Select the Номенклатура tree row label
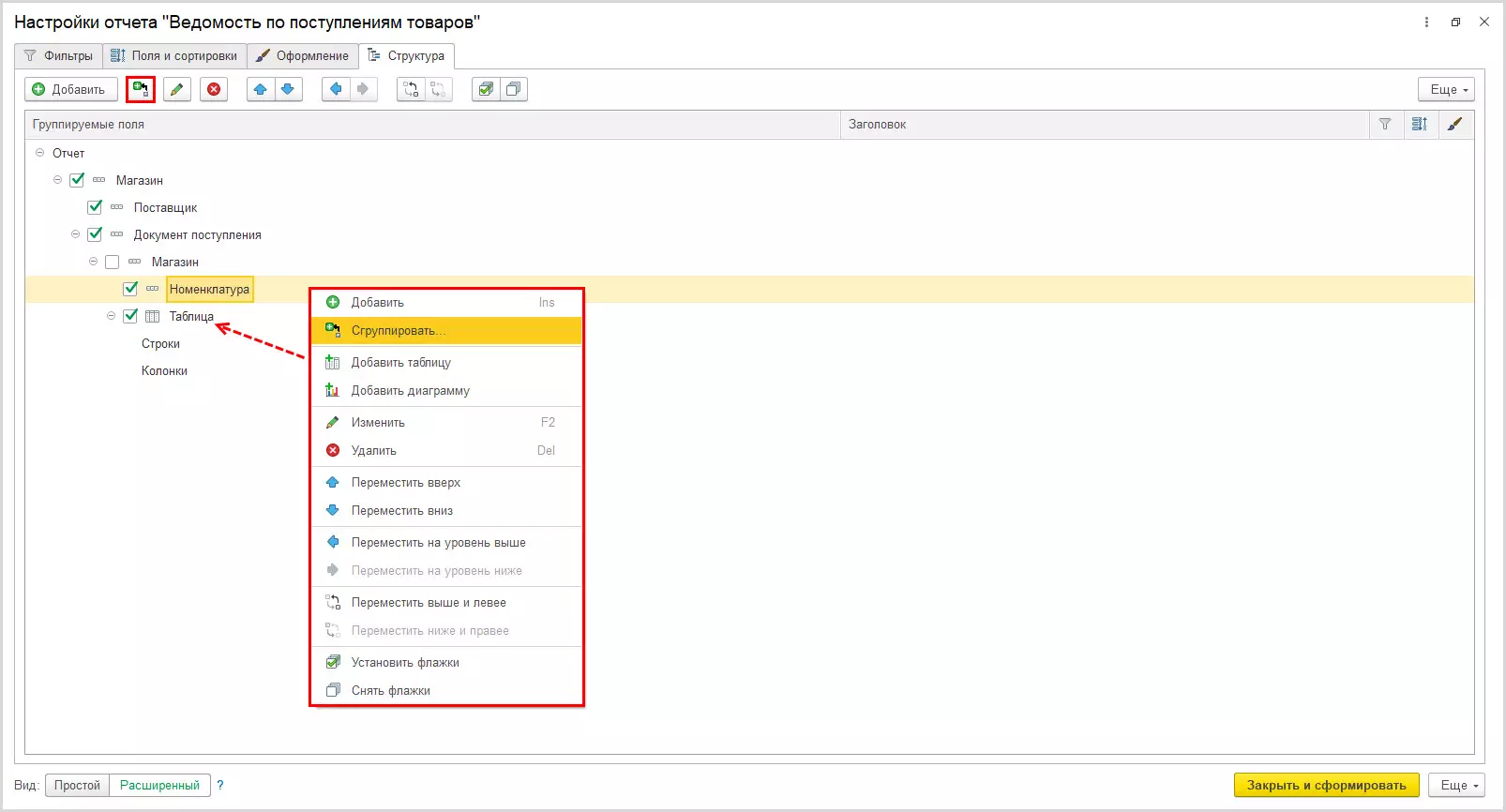The height and width of the screenshot is (812, 1506). click(209, 290)
